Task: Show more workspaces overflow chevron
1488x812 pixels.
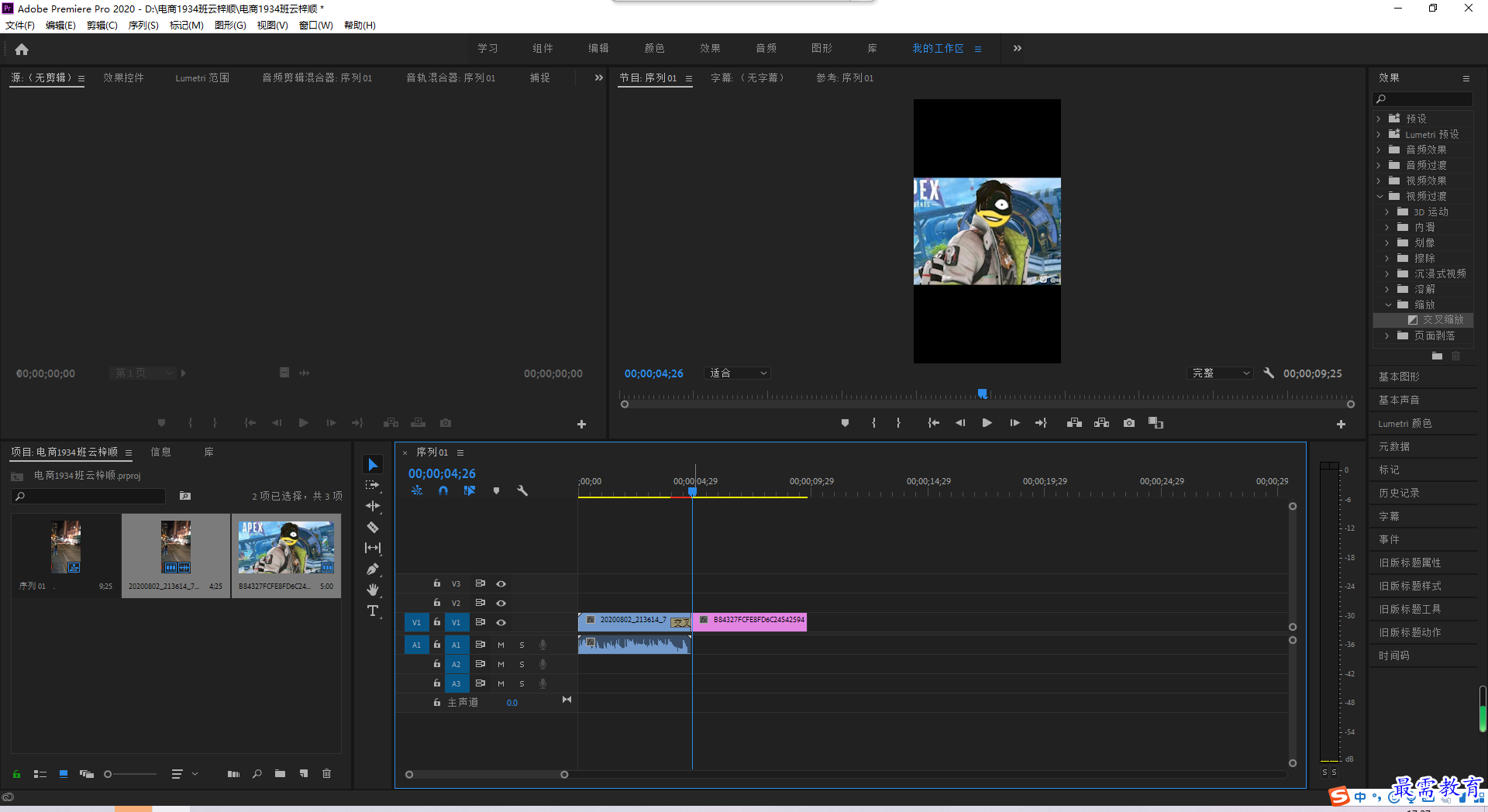Action: click(1018, 48)
